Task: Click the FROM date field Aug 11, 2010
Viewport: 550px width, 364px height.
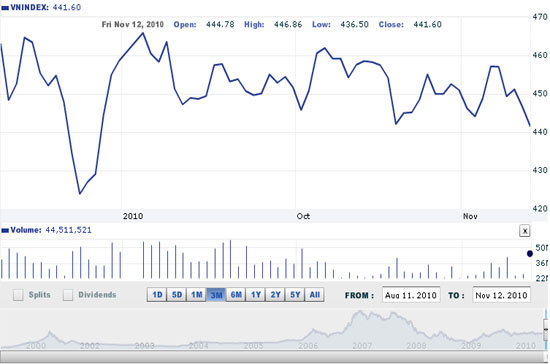Action: click(411, 295)
